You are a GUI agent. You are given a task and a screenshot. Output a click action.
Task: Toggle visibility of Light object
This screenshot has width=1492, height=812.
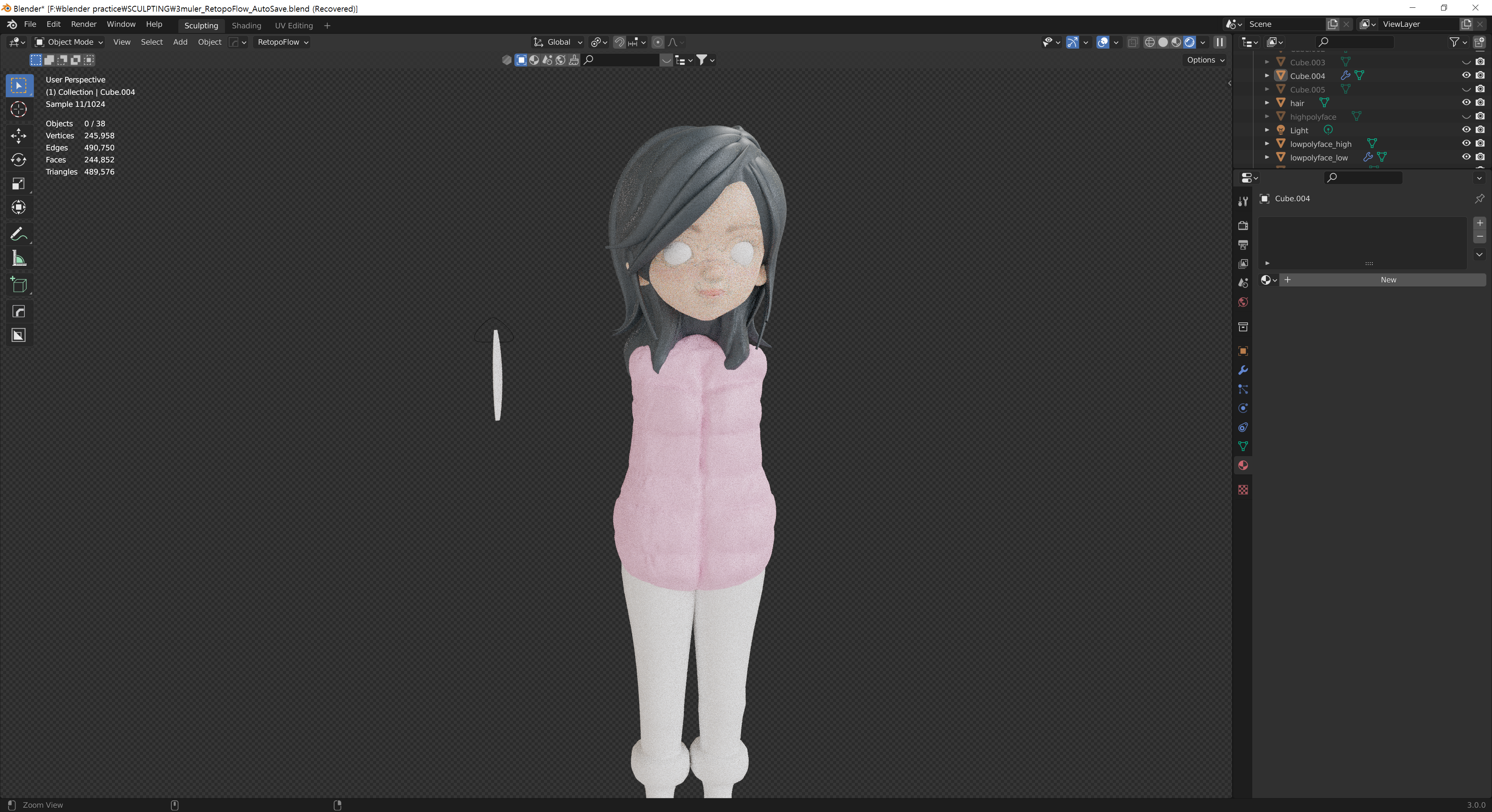tap(1466, 130)
